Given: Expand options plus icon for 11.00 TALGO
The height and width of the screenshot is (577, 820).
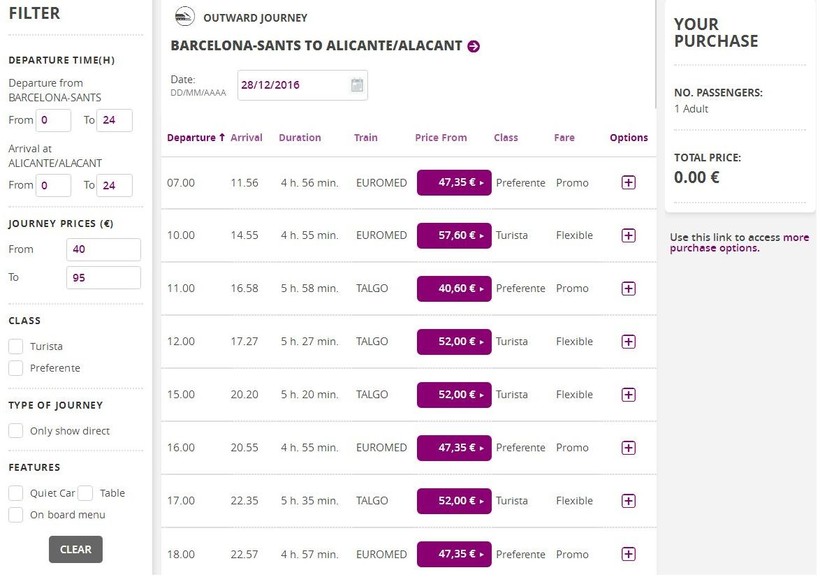Looking at the screenshot, I should tap(628, 289).
